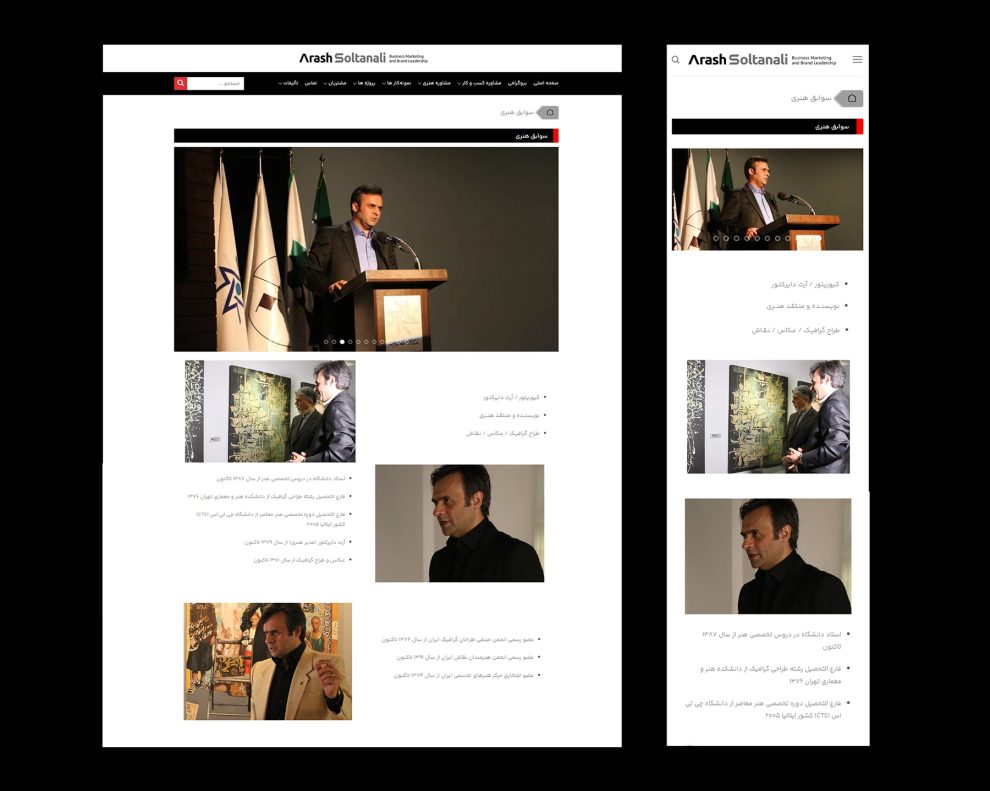Click the magnifier icon in mobile header
The image size is (990, 791).
[676, 60]
